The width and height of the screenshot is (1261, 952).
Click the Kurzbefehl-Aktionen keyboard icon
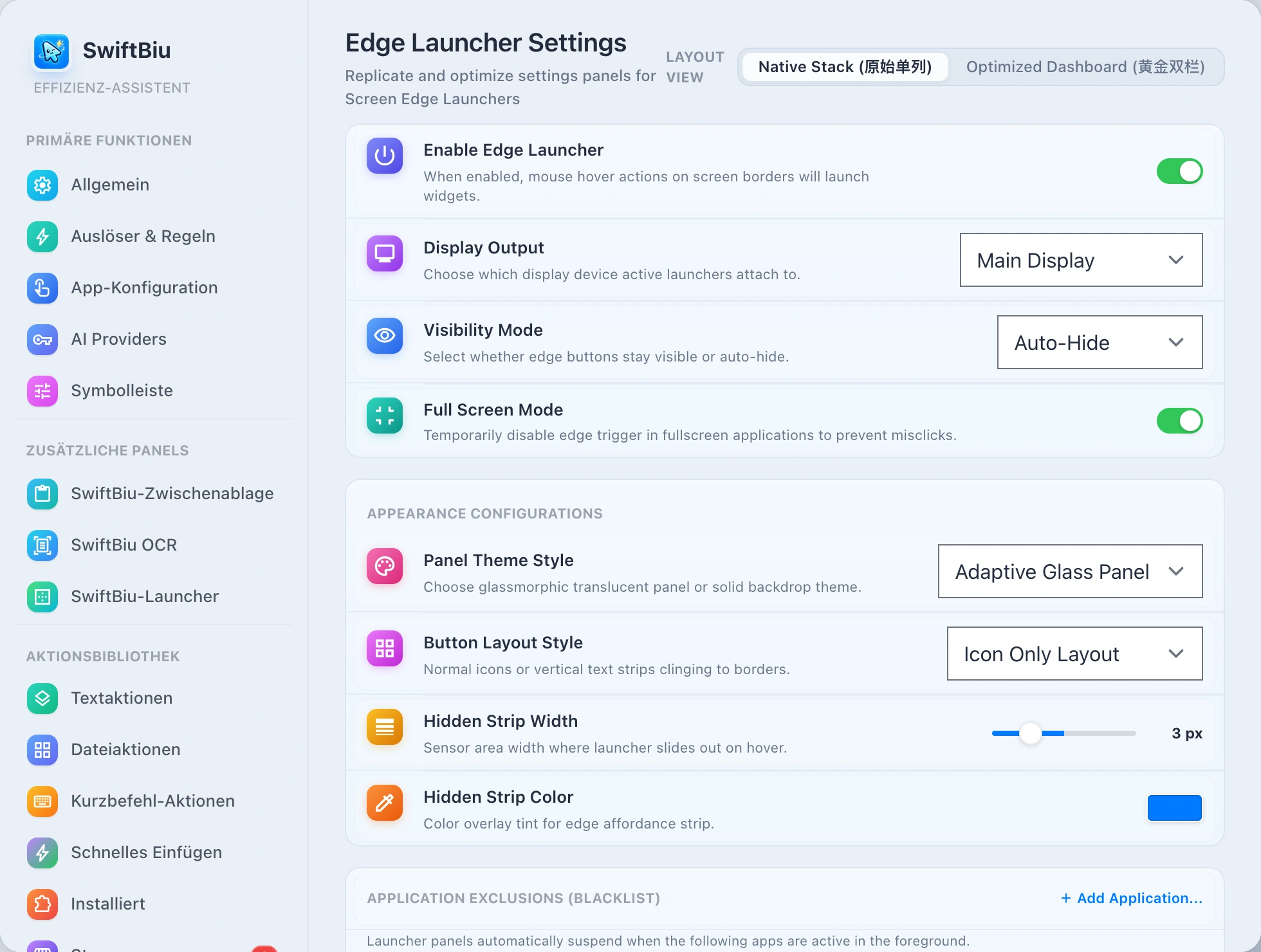coord(42,801)
